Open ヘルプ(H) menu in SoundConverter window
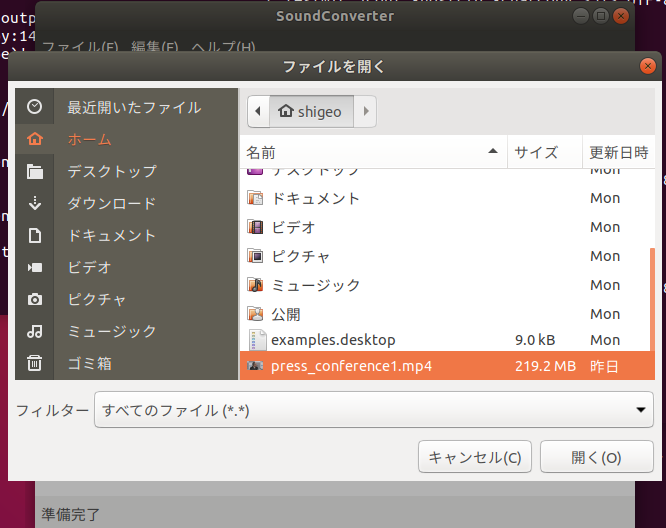This screenshot has height=528, width=666. pyautogui.click(x=223, y=46)
